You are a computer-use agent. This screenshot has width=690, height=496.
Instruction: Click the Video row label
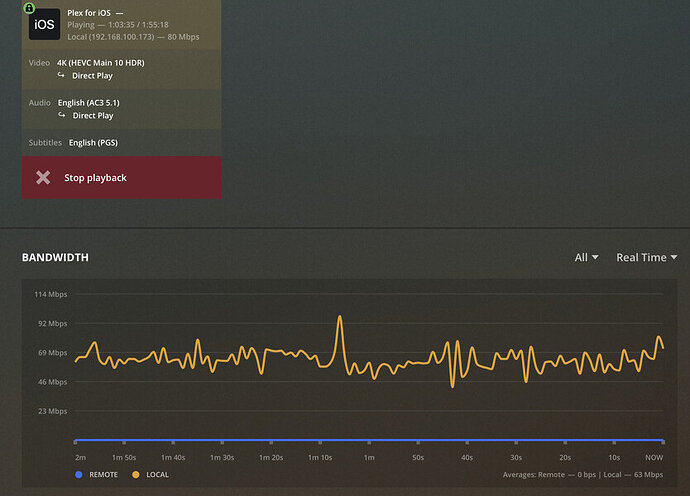tap(39, 62)
